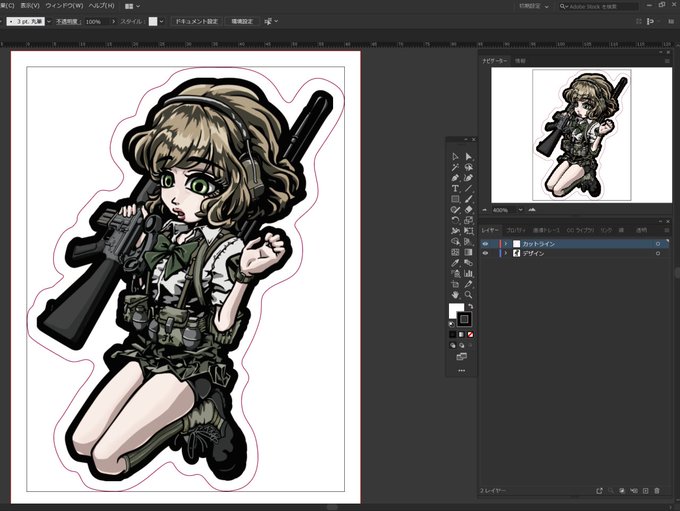
Task: Select the Mesh tool
Action: tap(455, 252)
